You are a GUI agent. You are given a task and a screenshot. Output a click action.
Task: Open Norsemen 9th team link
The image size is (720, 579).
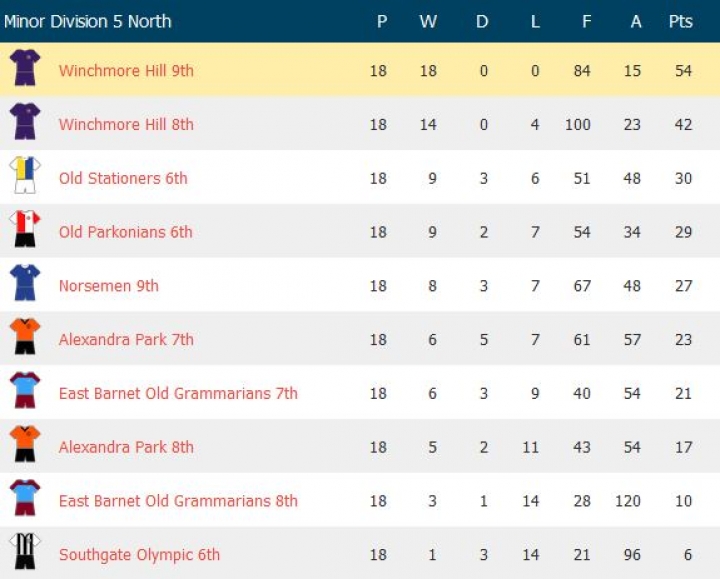108,286
